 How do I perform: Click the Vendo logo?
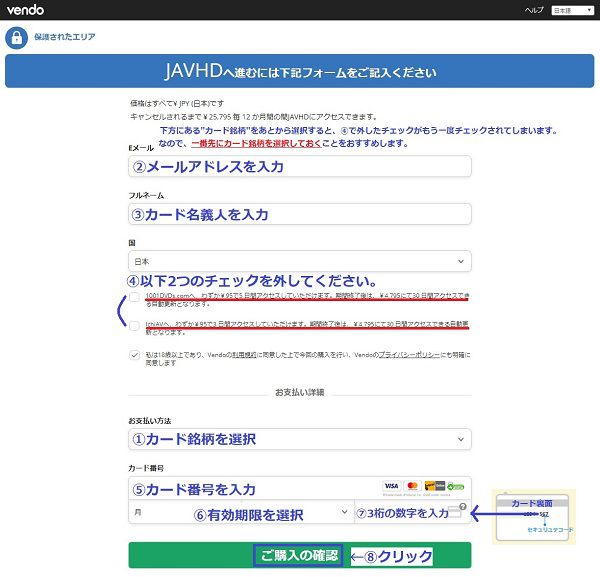[25, 10]
